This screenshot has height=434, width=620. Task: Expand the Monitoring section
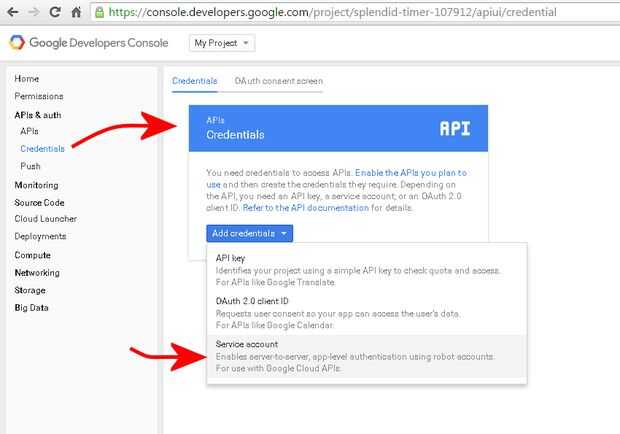pos(36,185)
